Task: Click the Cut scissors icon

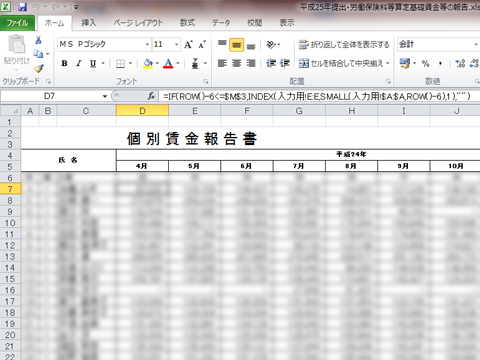Action: coord(38,40)
